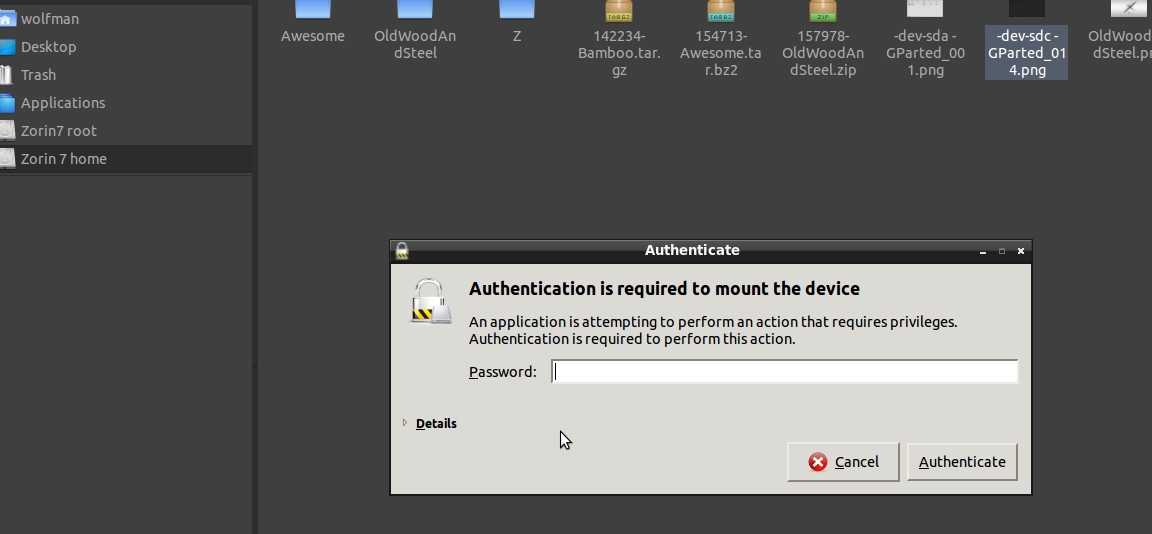Open Applications in the sidebar
This screenshot has height=534, width=1152.
coord(63,103)
